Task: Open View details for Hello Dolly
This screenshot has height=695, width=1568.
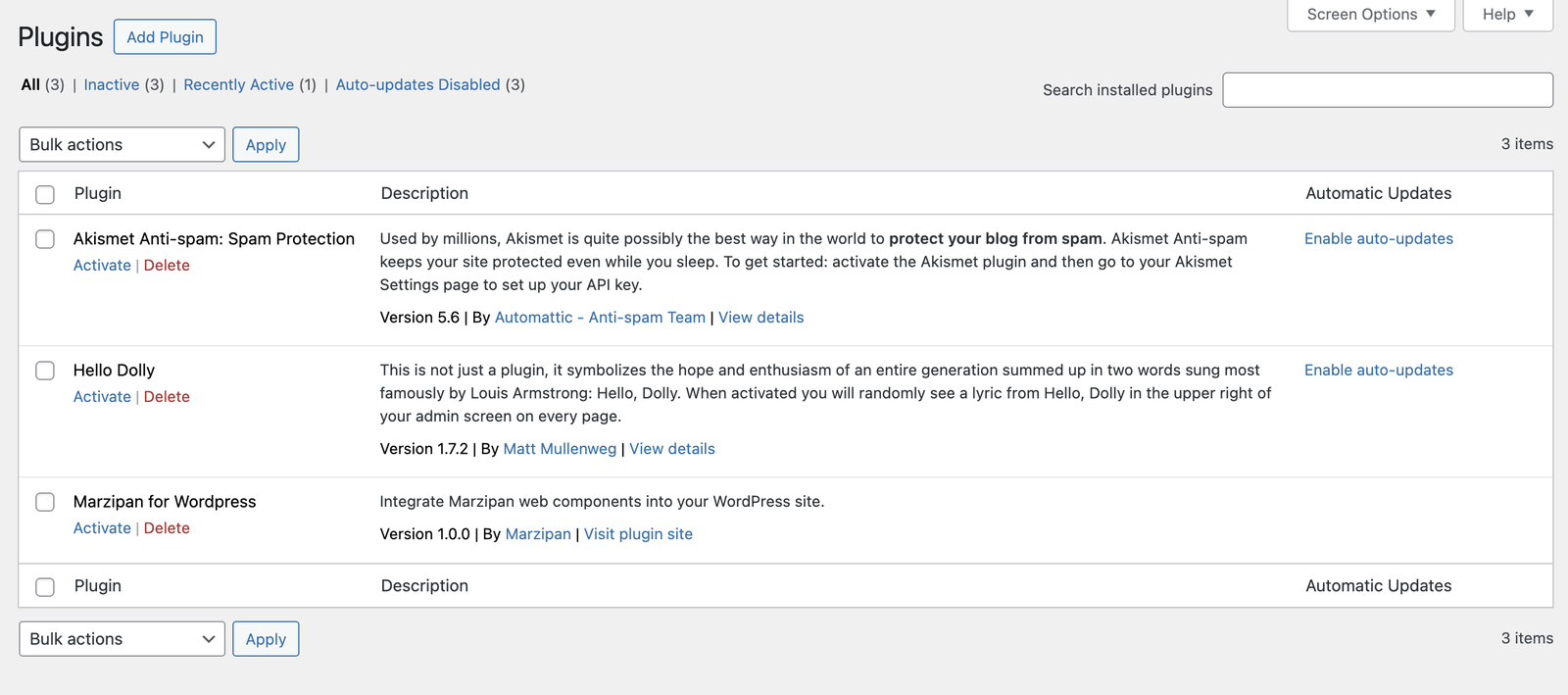Action: (x=671, y=449)
